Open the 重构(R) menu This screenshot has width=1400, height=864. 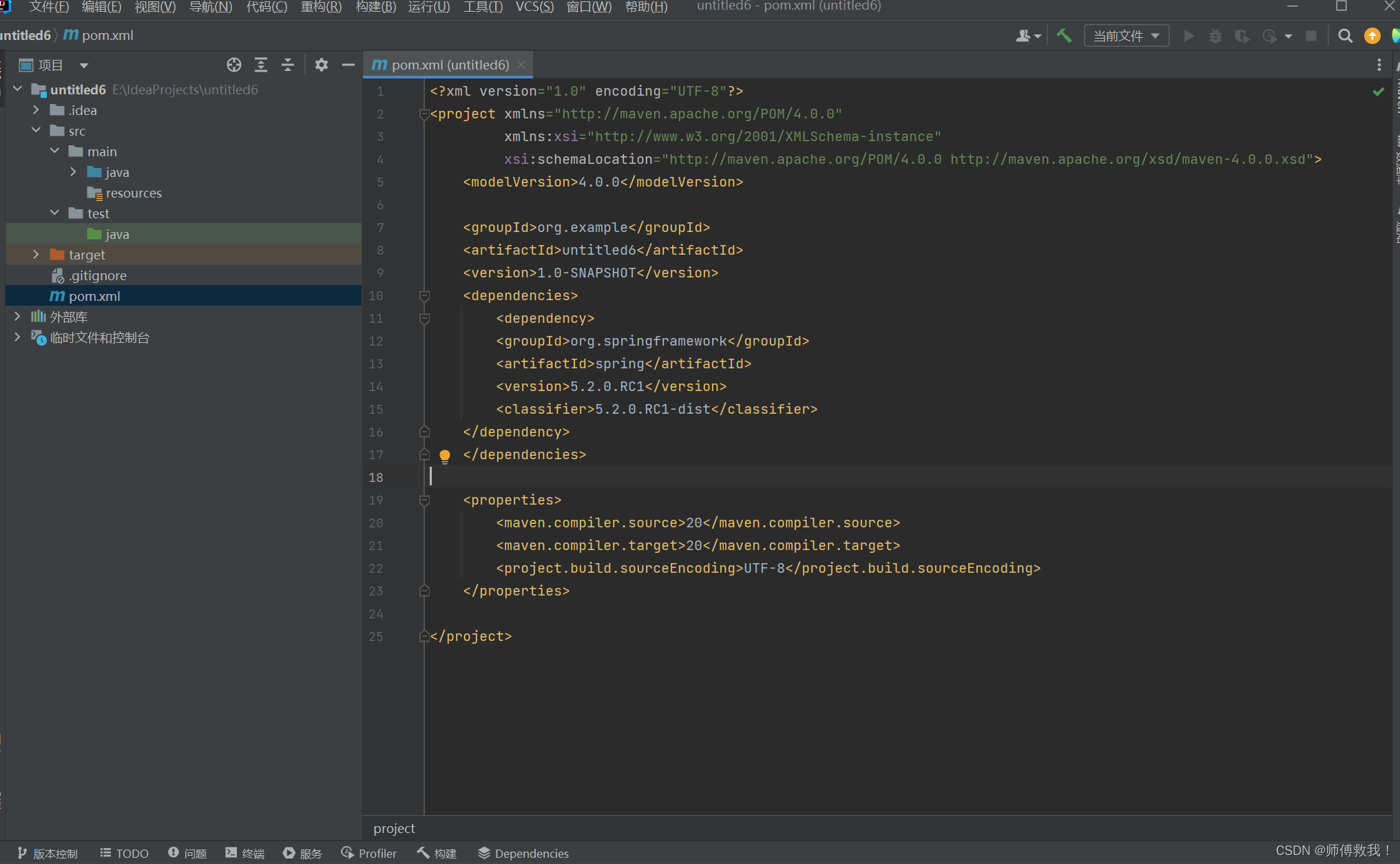(x=321, y=7)
